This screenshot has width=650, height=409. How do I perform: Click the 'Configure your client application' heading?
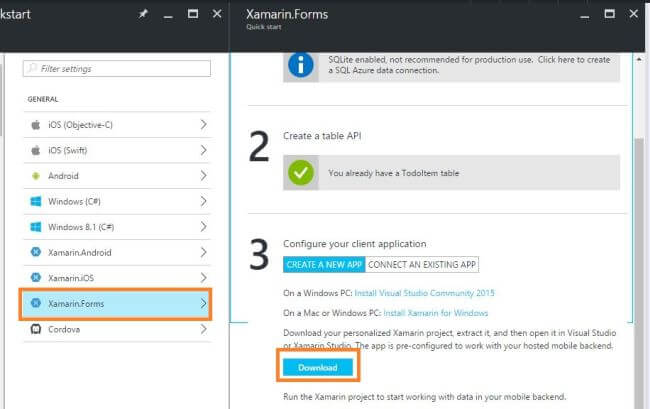pyautogui.click(x=354, y=244)
